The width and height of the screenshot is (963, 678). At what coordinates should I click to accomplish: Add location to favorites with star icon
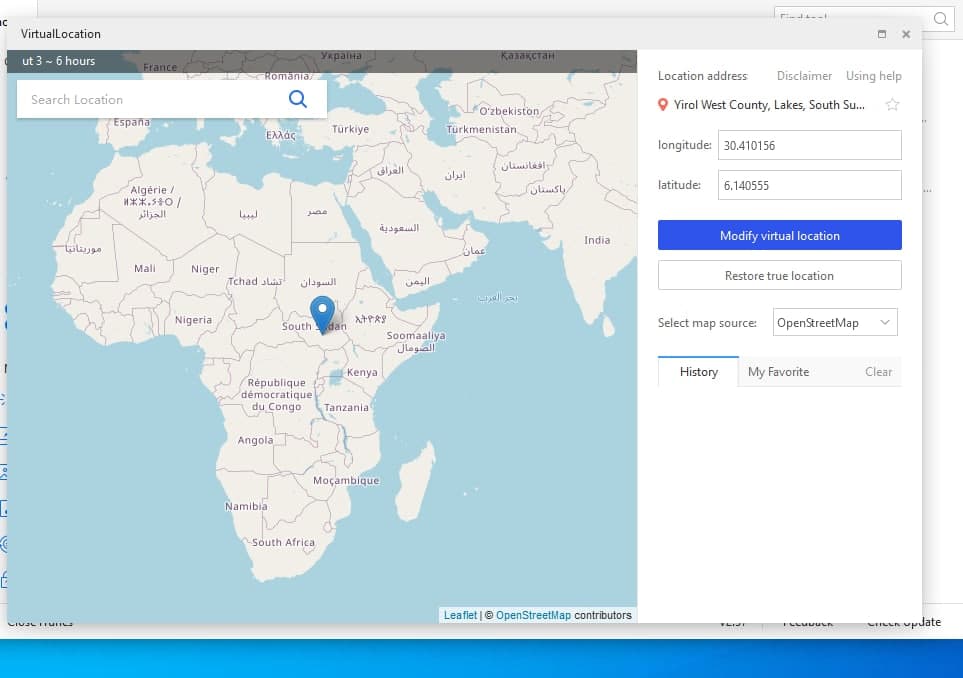click(892, 105)
